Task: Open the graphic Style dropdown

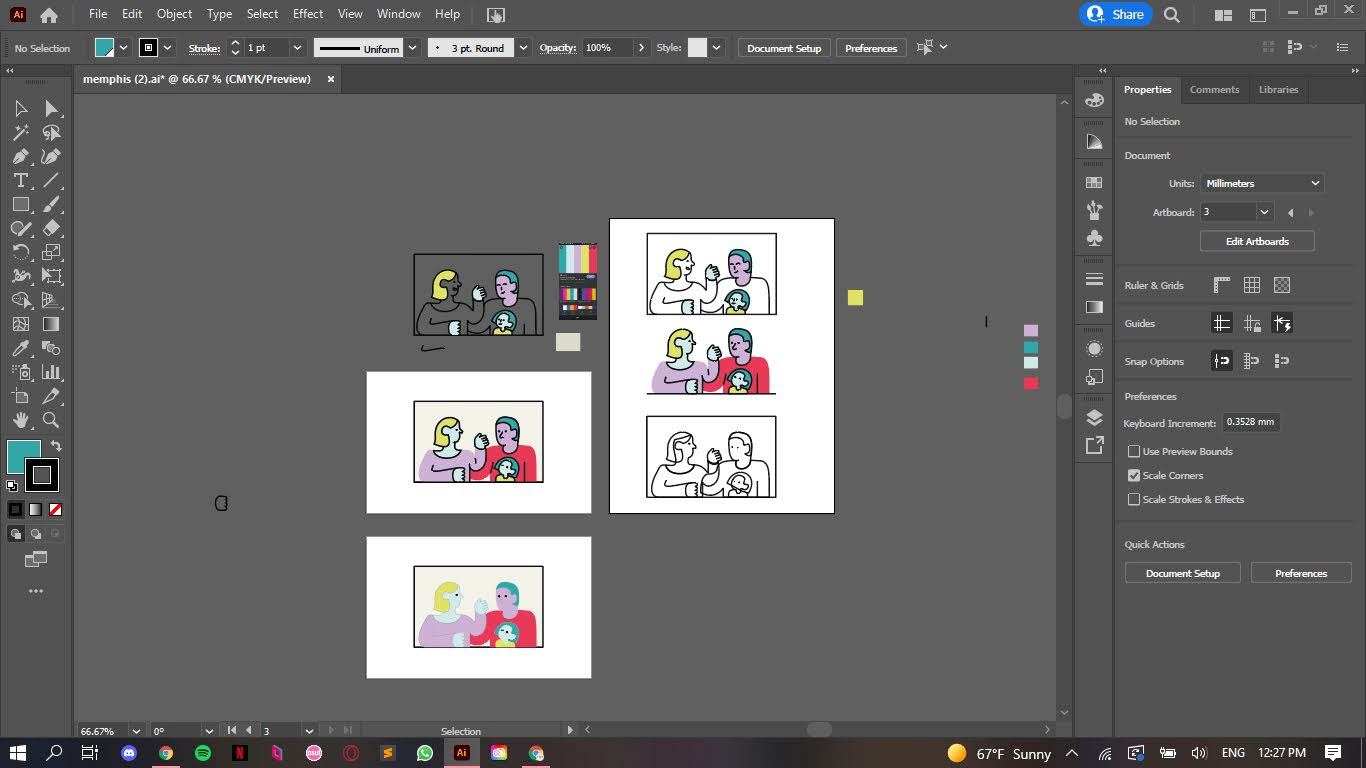Action: (x=716, y=48)
